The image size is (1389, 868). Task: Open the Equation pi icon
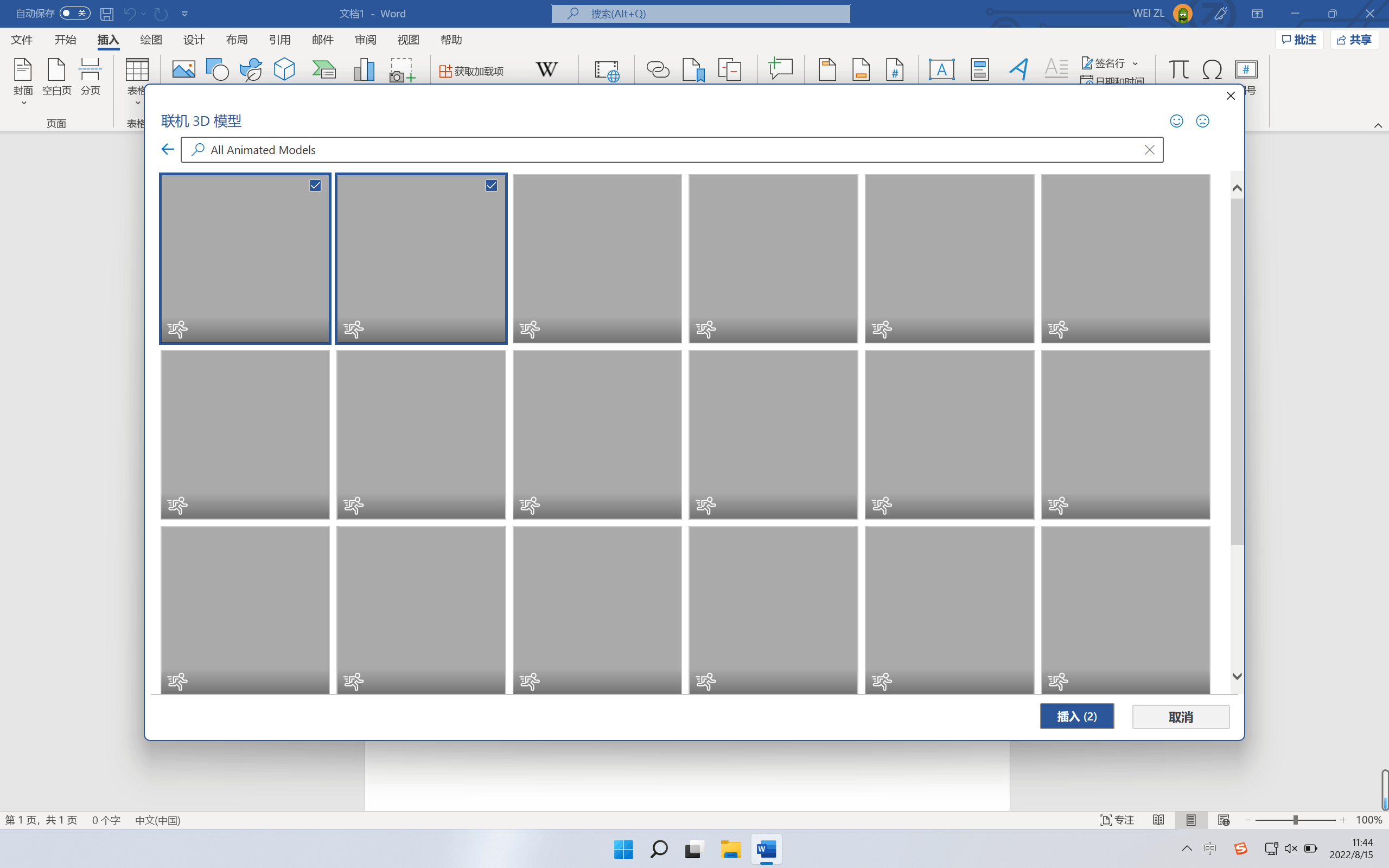click(1178, 69)
